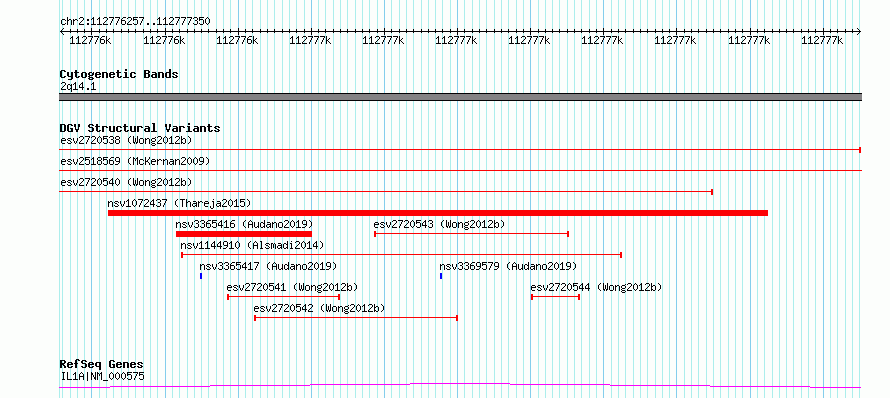The height and width of the screenshot is (398, 890).
Task: Select the thick red nsv3365416 bar
Action: pos(244,234)
